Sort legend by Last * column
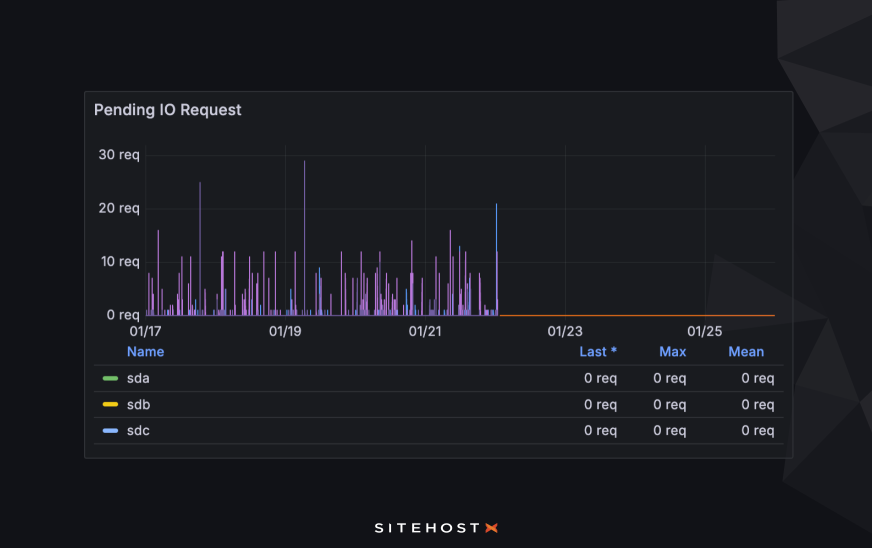Image resolution: width=872 pixels, height=548 pixels. [x=598, y=352]
